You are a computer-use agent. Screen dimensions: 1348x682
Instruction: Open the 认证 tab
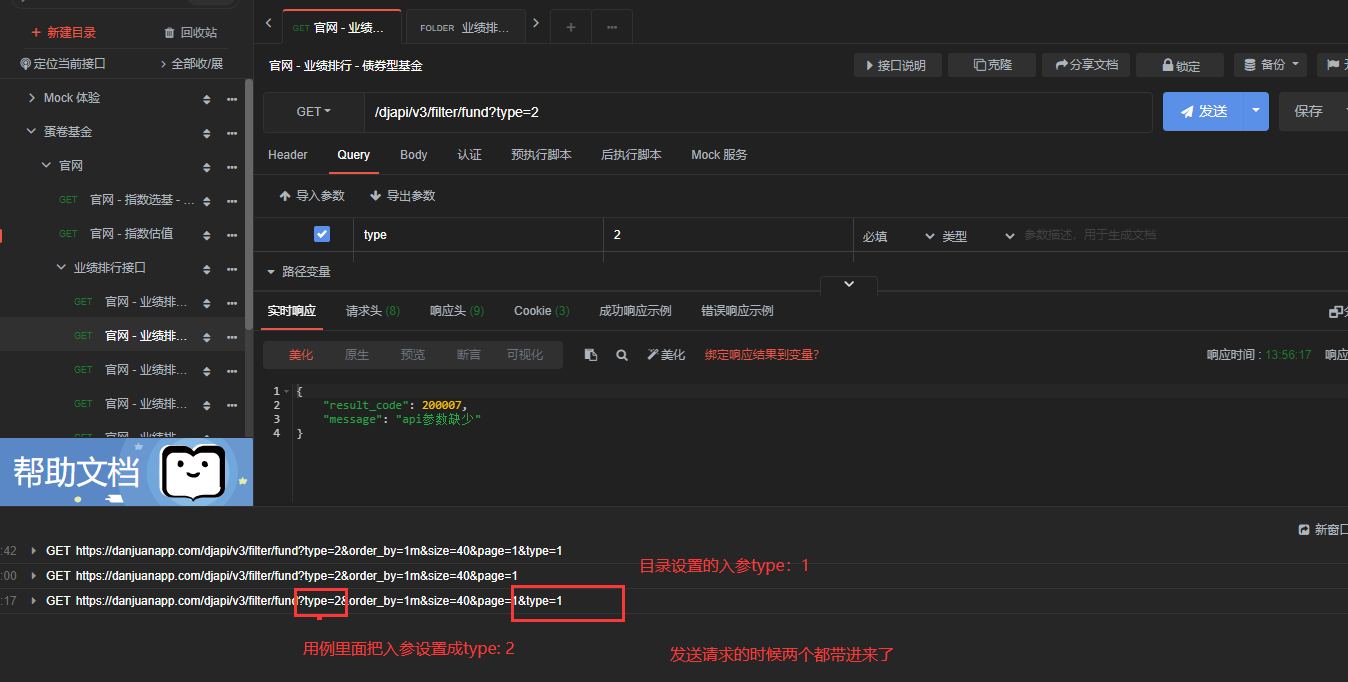coord(469,155)
